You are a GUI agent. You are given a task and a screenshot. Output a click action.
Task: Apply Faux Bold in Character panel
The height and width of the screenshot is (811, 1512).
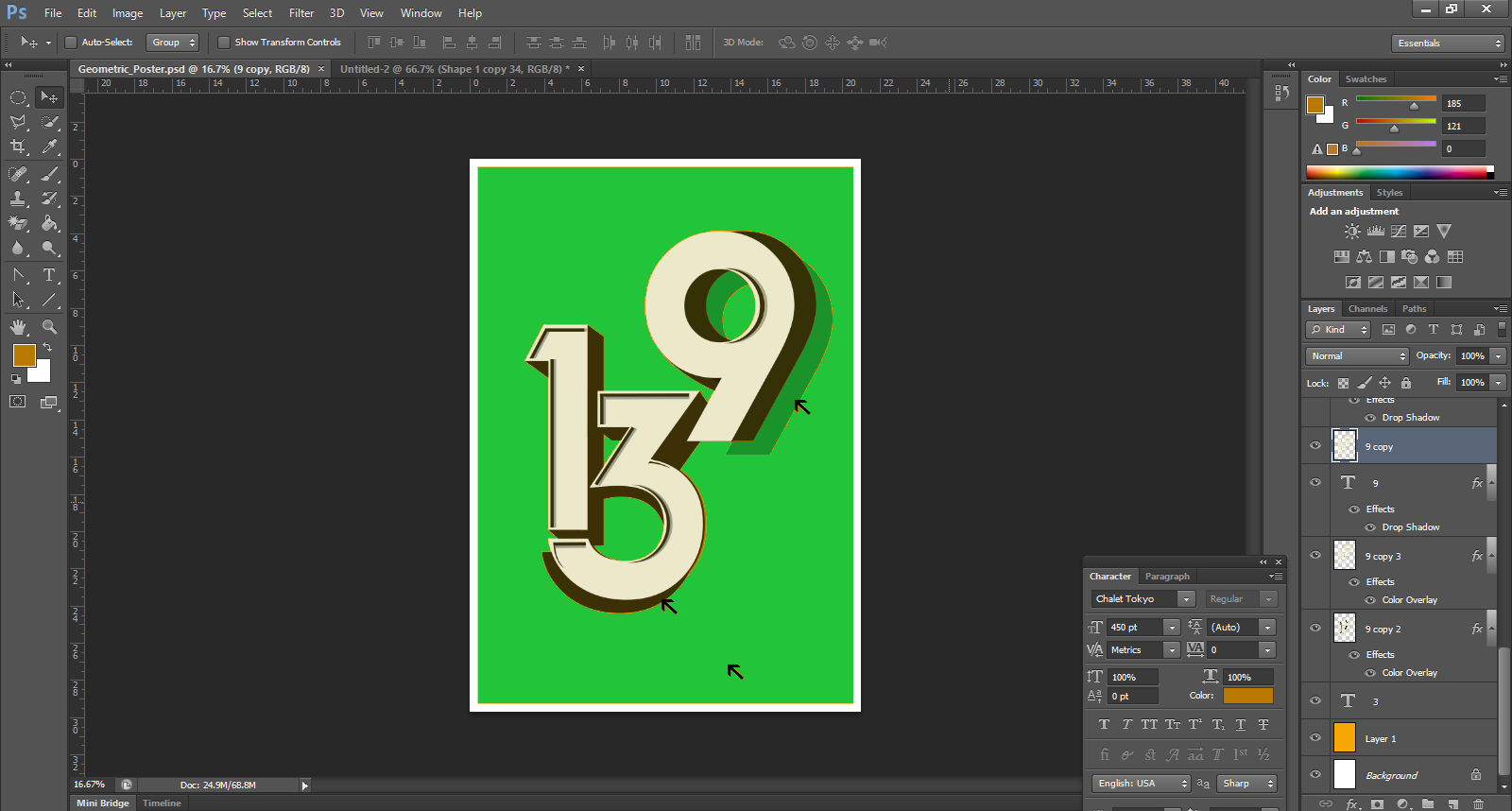1104,725
